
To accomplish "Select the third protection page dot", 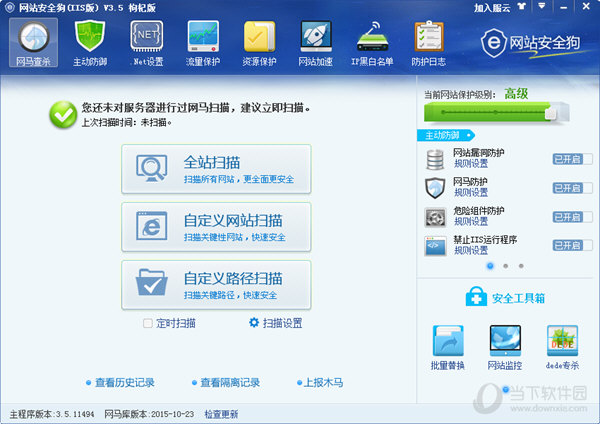I will 521,266.
